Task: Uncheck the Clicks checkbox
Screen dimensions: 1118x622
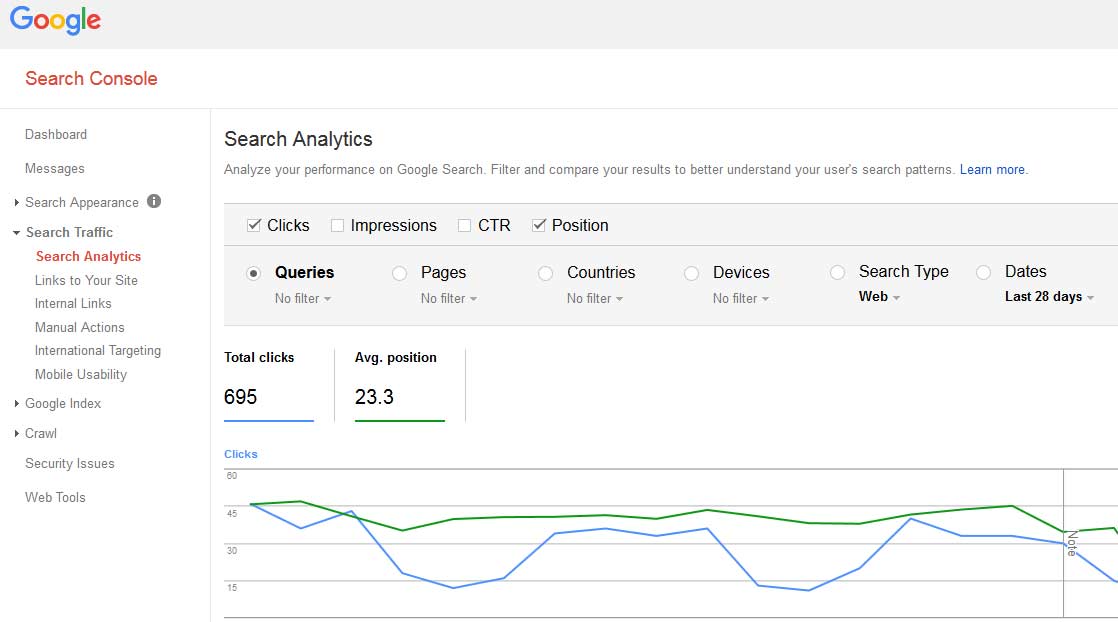Action: pyautogui.click(x=254, y=225)
